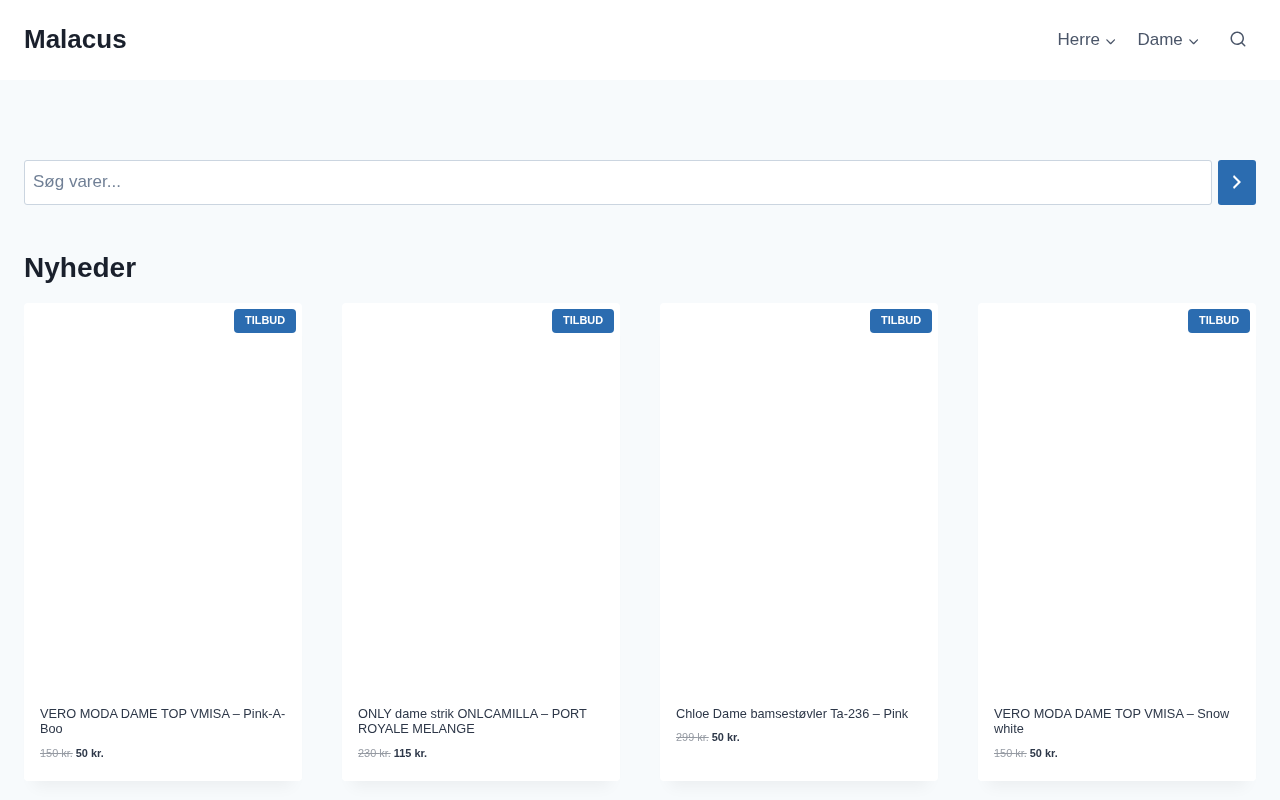Open the Herre menu item
Screen dimensions: 1280x800
[x=1078, y=40]
